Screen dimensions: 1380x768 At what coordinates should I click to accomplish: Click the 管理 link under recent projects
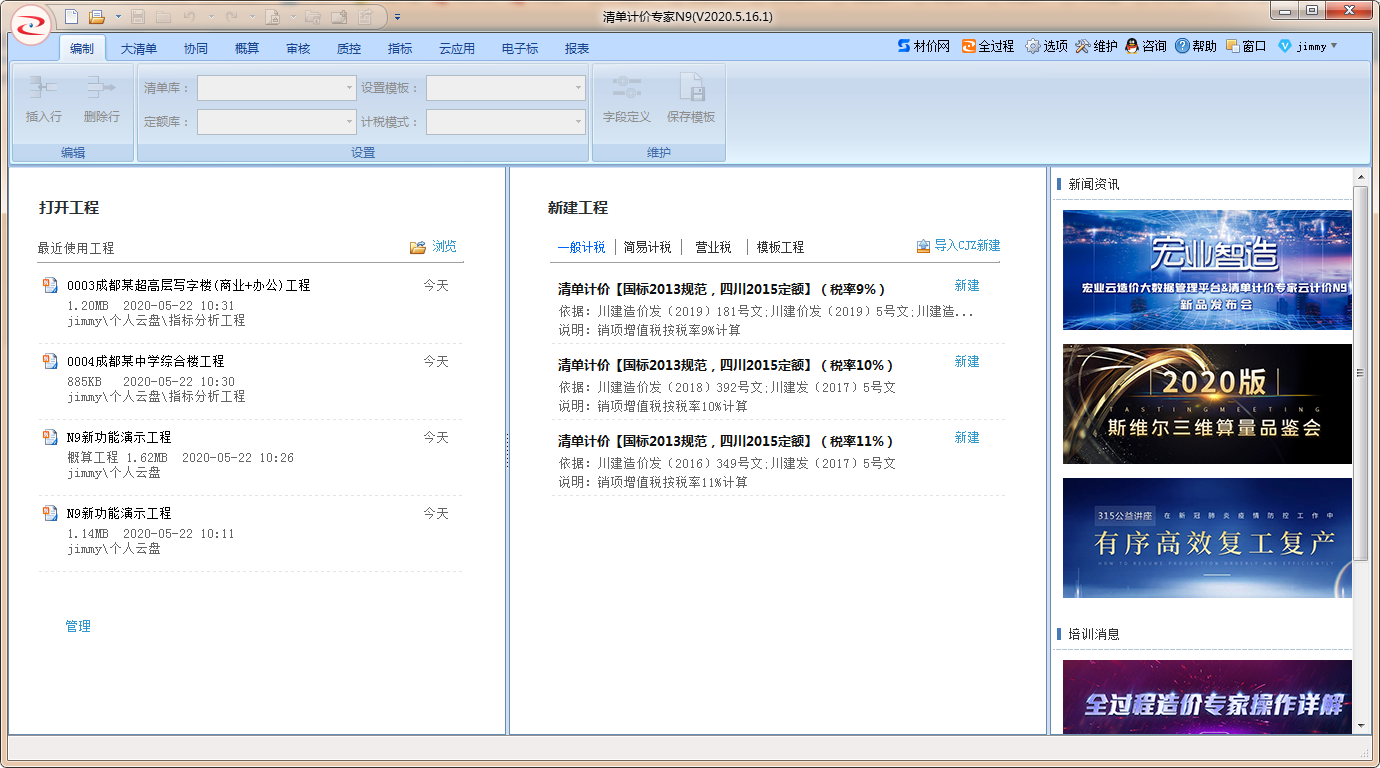pos(78,626)
